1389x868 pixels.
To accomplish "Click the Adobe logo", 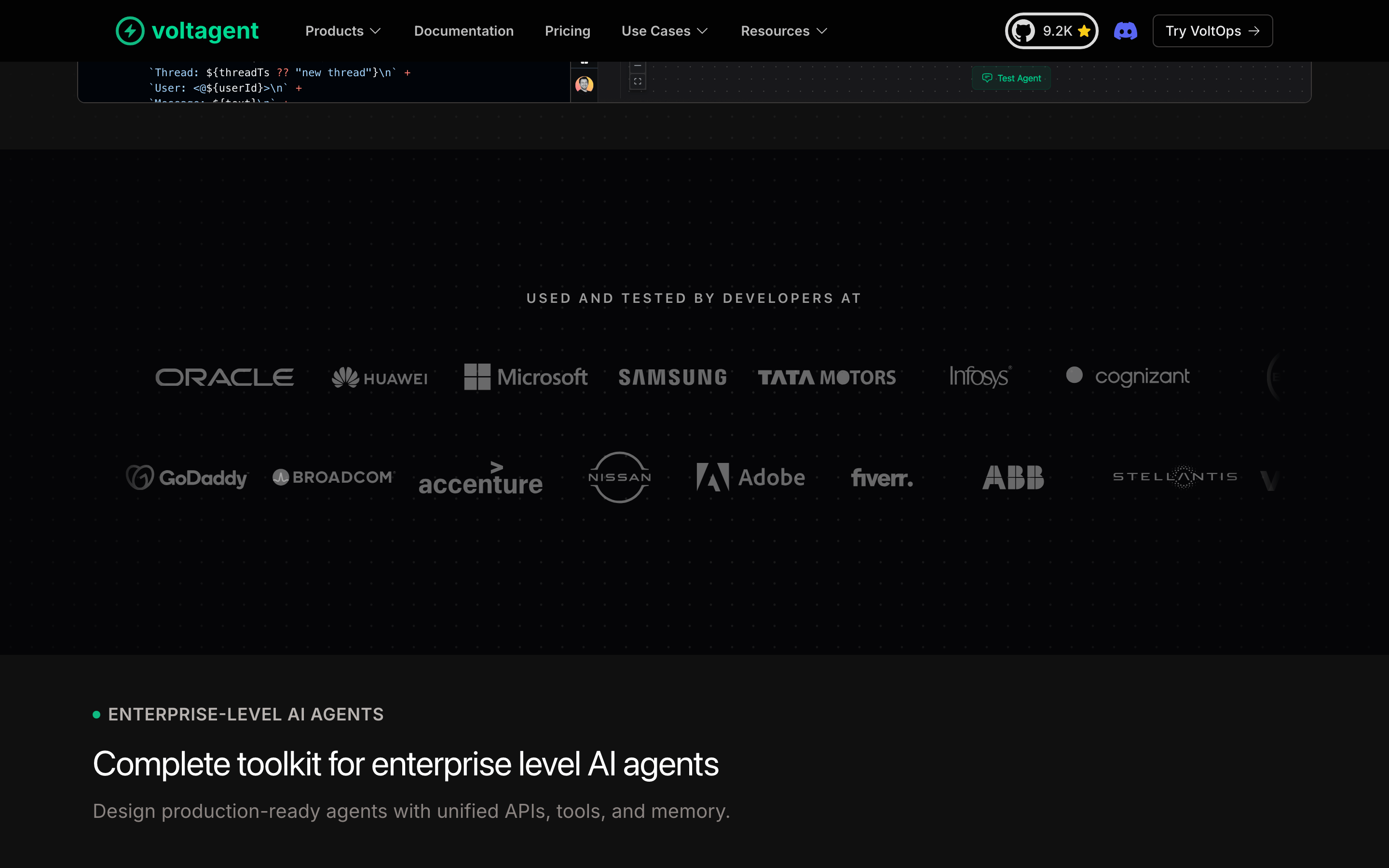I will 751,477.
